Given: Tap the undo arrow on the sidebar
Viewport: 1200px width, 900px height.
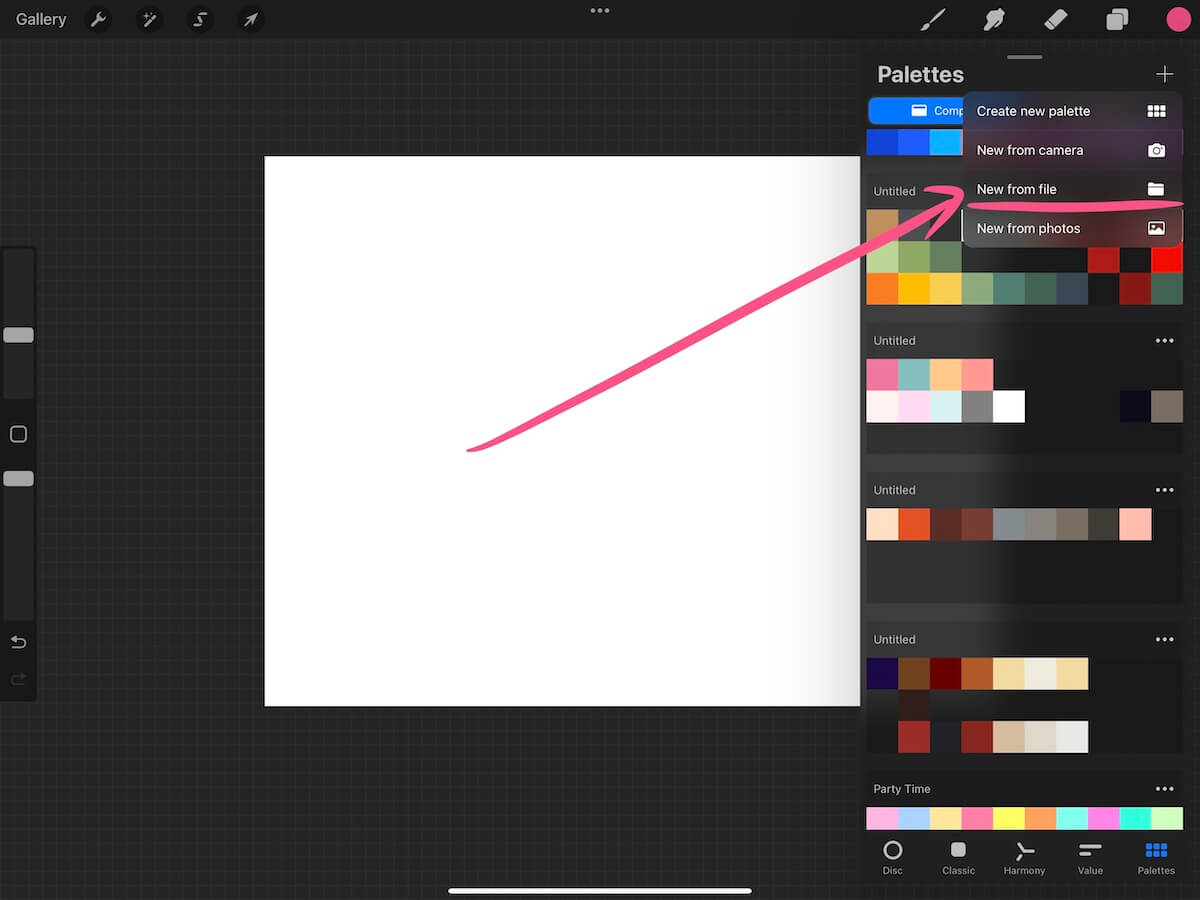Looking at the screenshot, I should click(18, 641).
